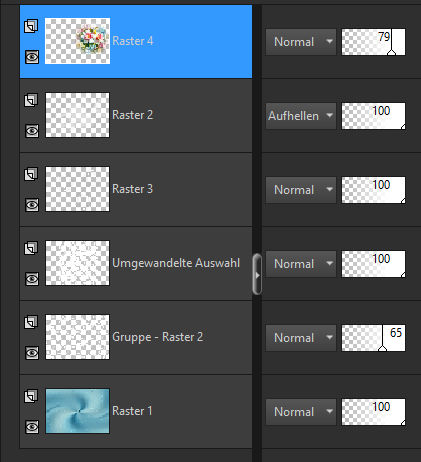Image resolution: width=421 pixels, height=462 pixels.
Task: Hide the Raster 4 layer via eye icon
Action: tap(32, 57)
